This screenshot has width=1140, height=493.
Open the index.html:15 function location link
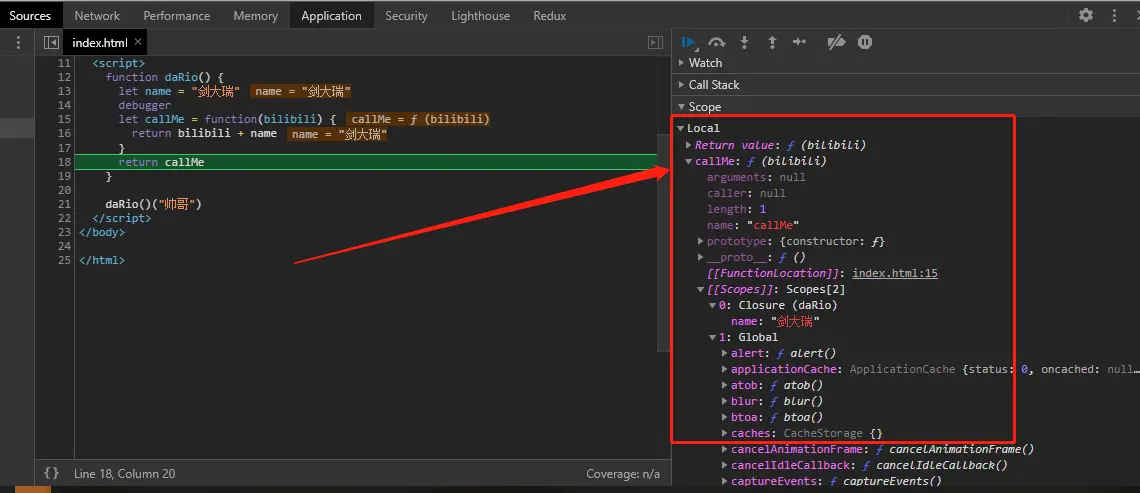[x=895, y=273]
